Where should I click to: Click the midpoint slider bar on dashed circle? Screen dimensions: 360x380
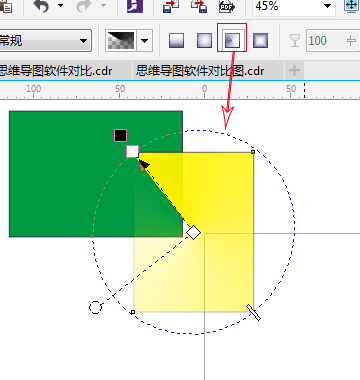254,312
